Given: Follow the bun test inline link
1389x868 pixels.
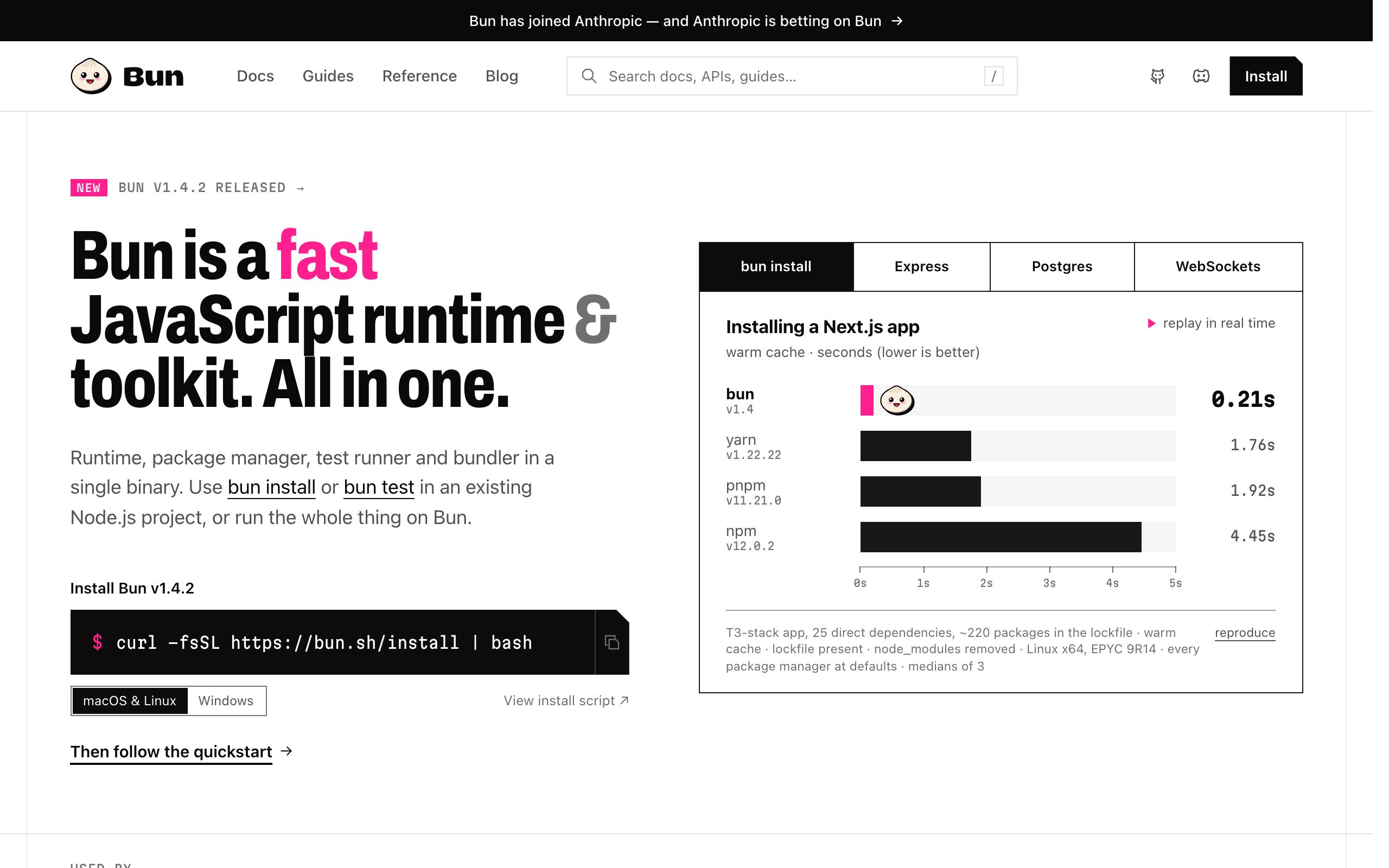Looking at the screenshot, I should pyautogui.click(x=379, y=487).
